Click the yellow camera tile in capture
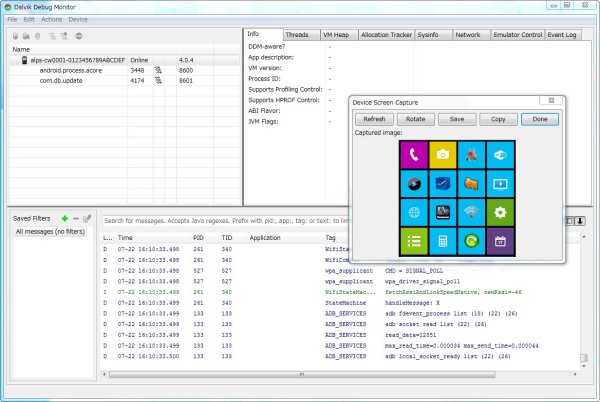Image resolution: width=600 pixels, height=402 pixels. (x=441, y=155)
